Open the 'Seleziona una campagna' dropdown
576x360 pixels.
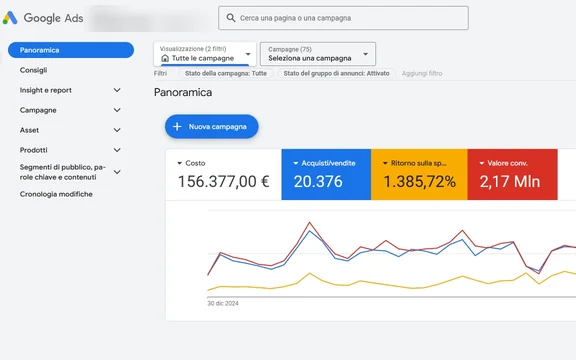(318, 54)
